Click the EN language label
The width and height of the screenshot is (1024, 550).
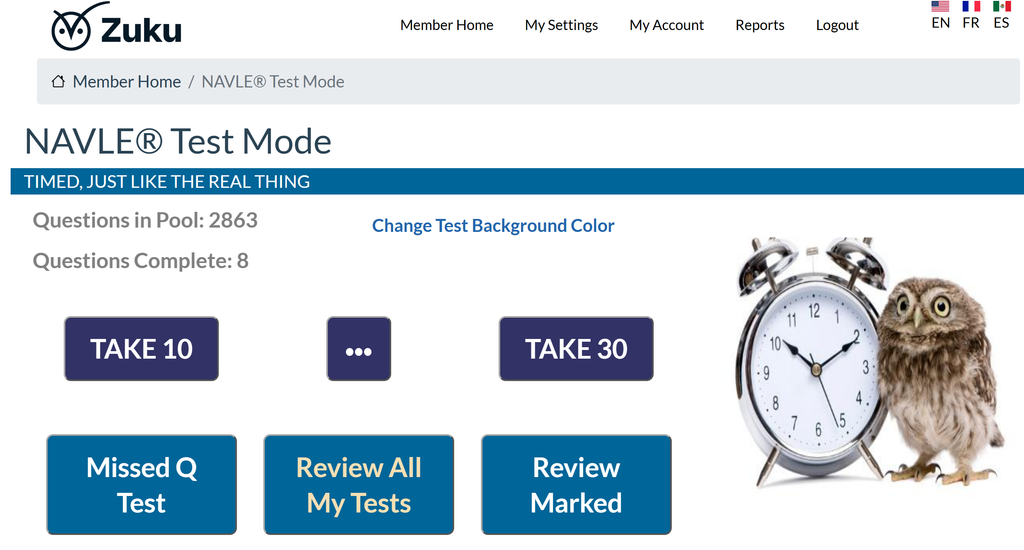click(940, 23)
